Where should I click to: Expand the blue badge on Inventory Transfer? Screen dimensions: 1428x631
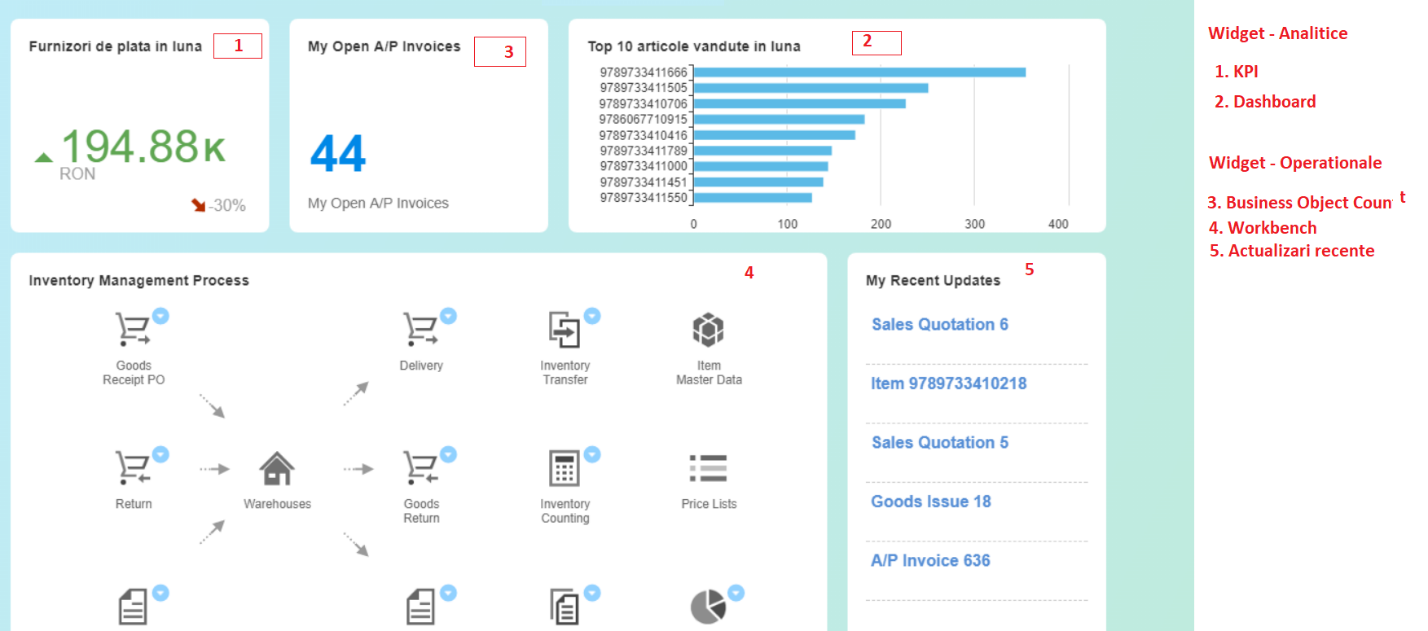[592, 316]
